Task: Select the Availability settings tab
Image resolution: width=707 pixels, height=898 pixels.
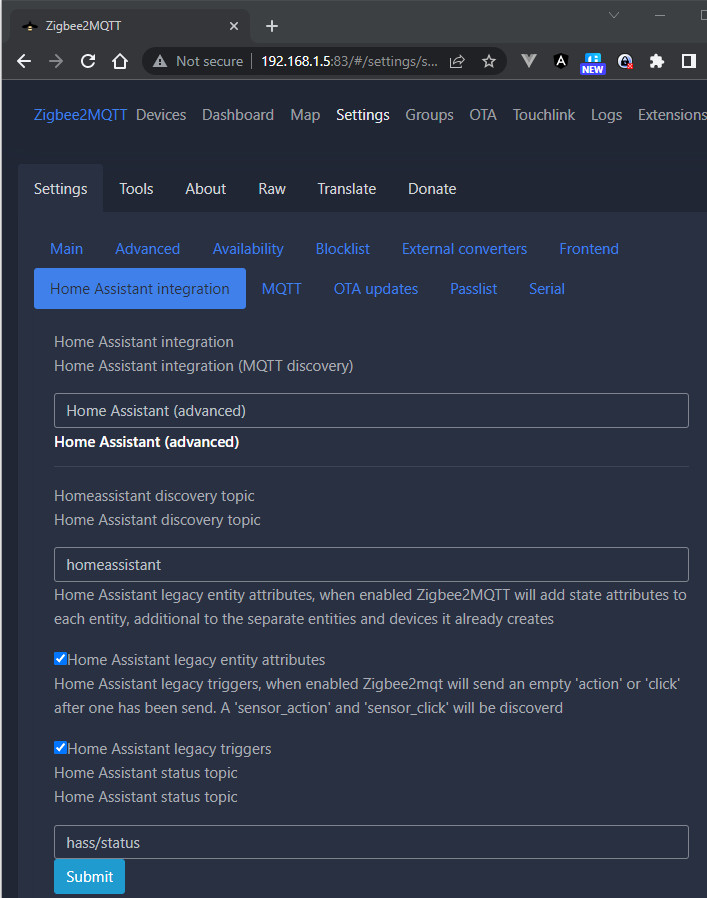Action: [248, 248]
